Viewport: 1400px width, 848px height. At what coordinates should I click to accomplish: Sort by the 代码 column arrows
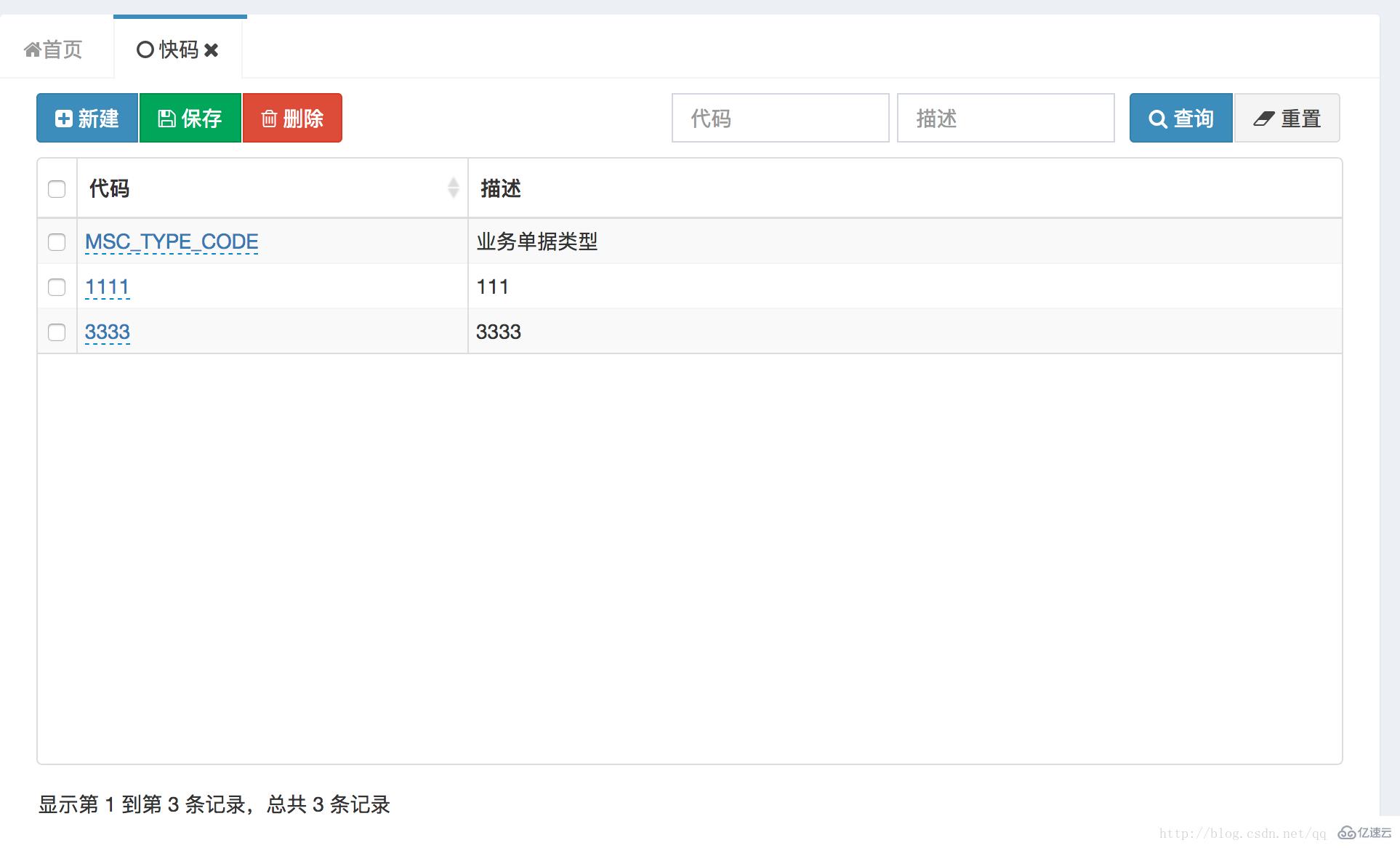point(453,188)
